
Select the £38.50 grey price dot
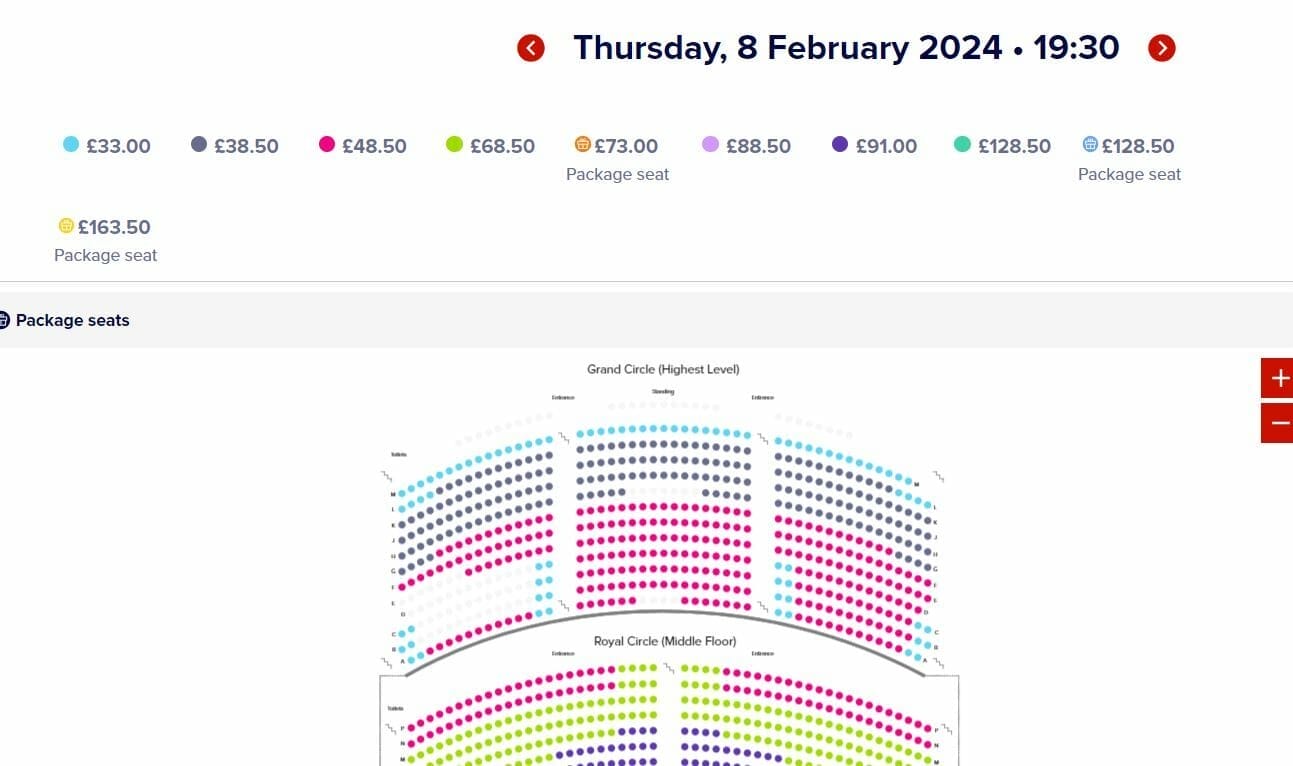pos(199,145)
